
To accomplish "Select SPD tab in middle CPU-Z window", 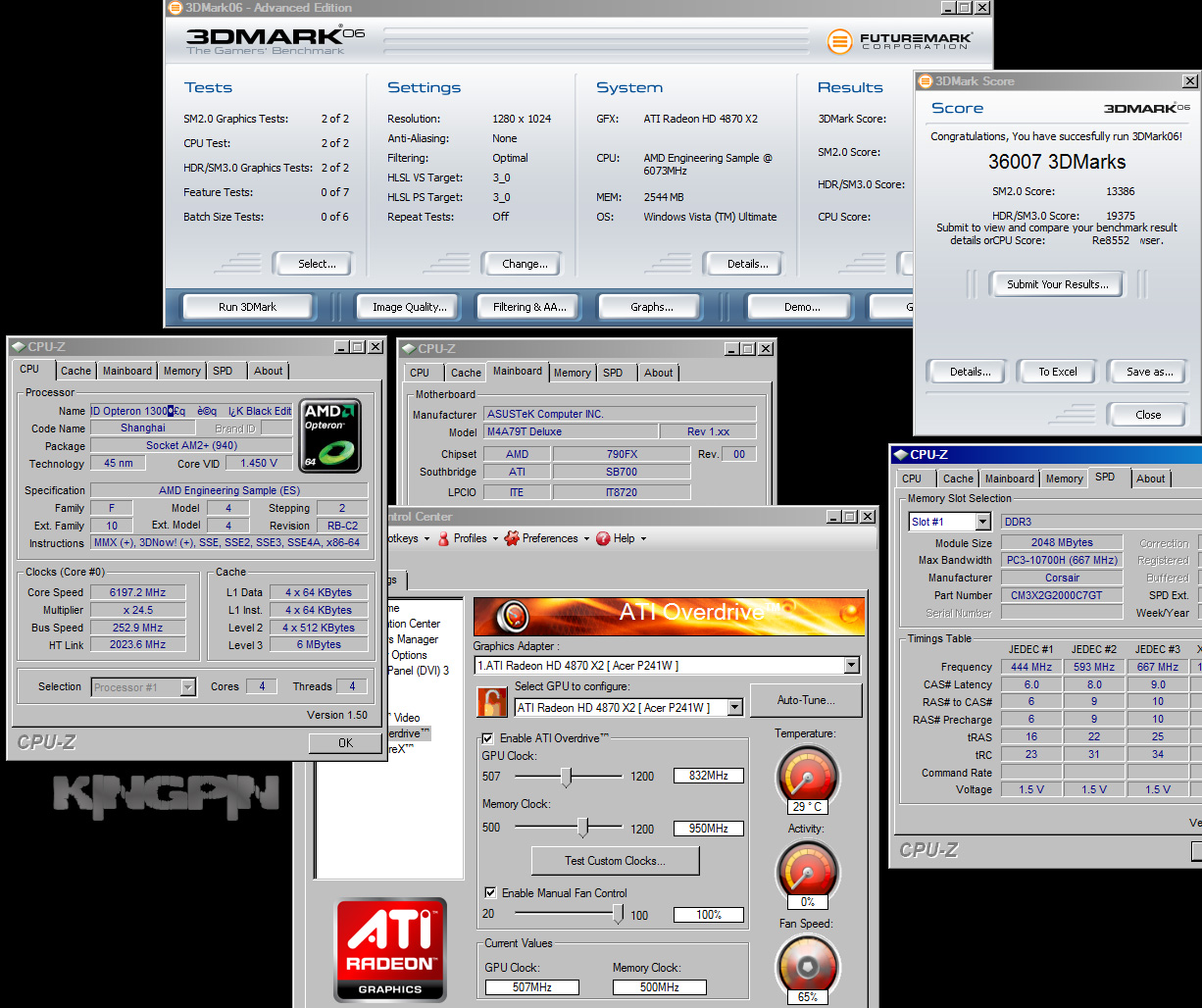I will point(613,373).
